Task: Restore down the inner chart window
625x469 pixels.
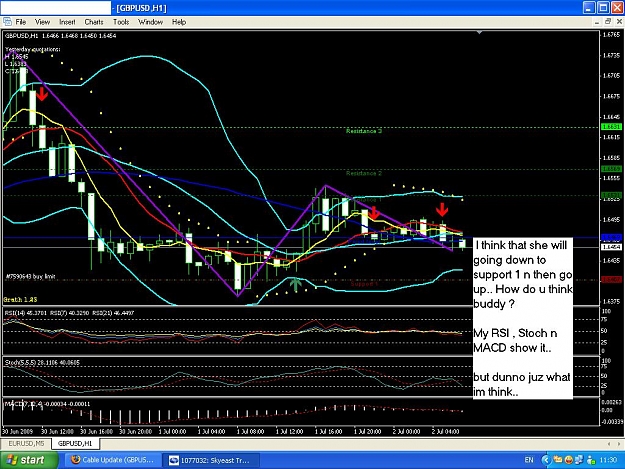Action: [x=607, y=22]
